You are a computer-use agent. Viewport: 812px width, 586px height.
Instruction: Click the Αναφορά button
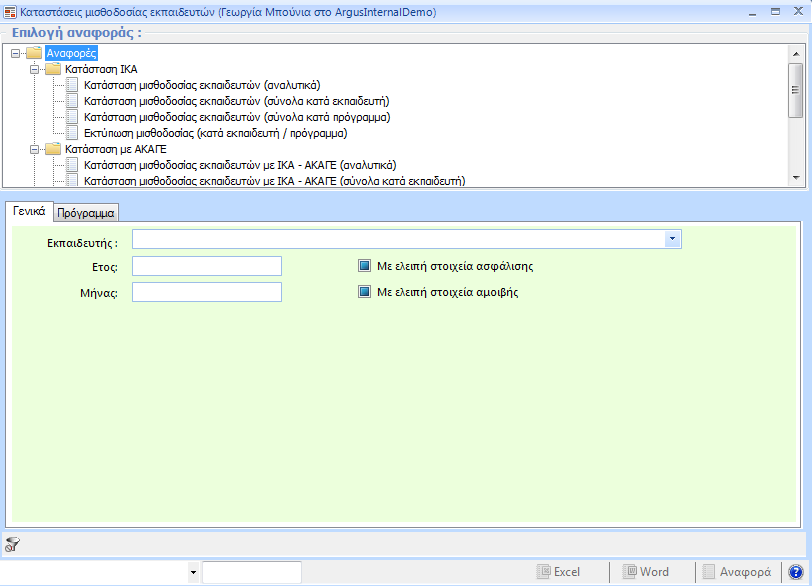pos(736,572)
